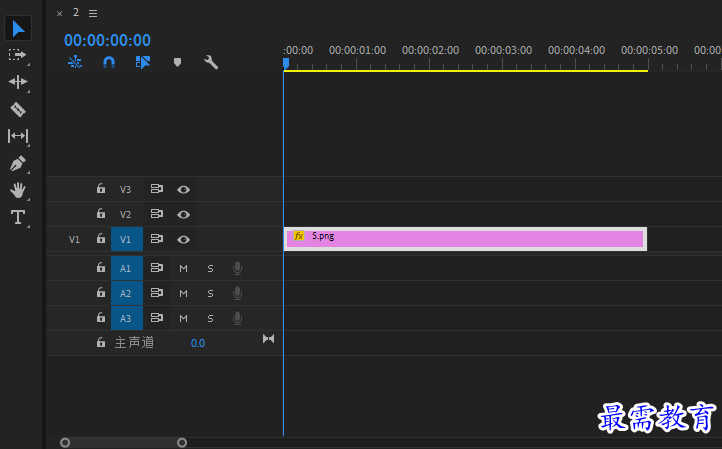This screenshot has height=449, width=722.
Task: Toggle V2 track visibility eye
Action: [183, 215]
